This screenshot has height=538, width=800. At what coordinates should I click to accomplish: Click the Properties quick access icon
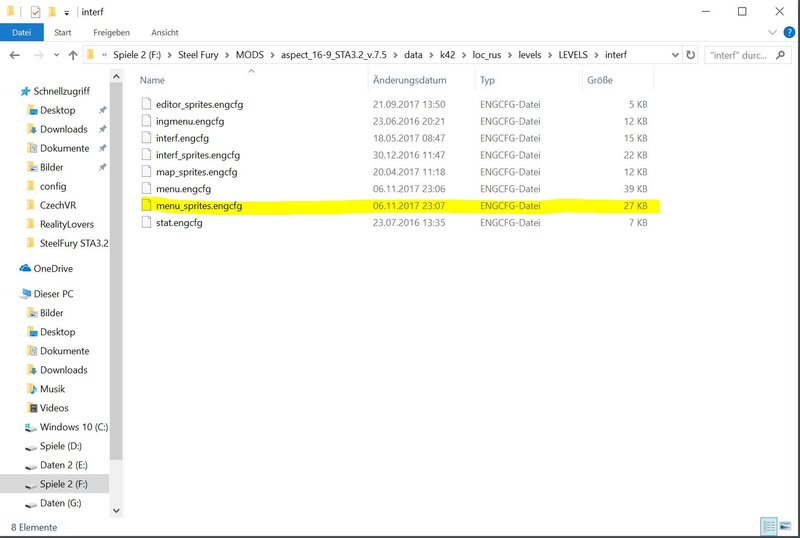pyautogui.click(x=35, y=12)
